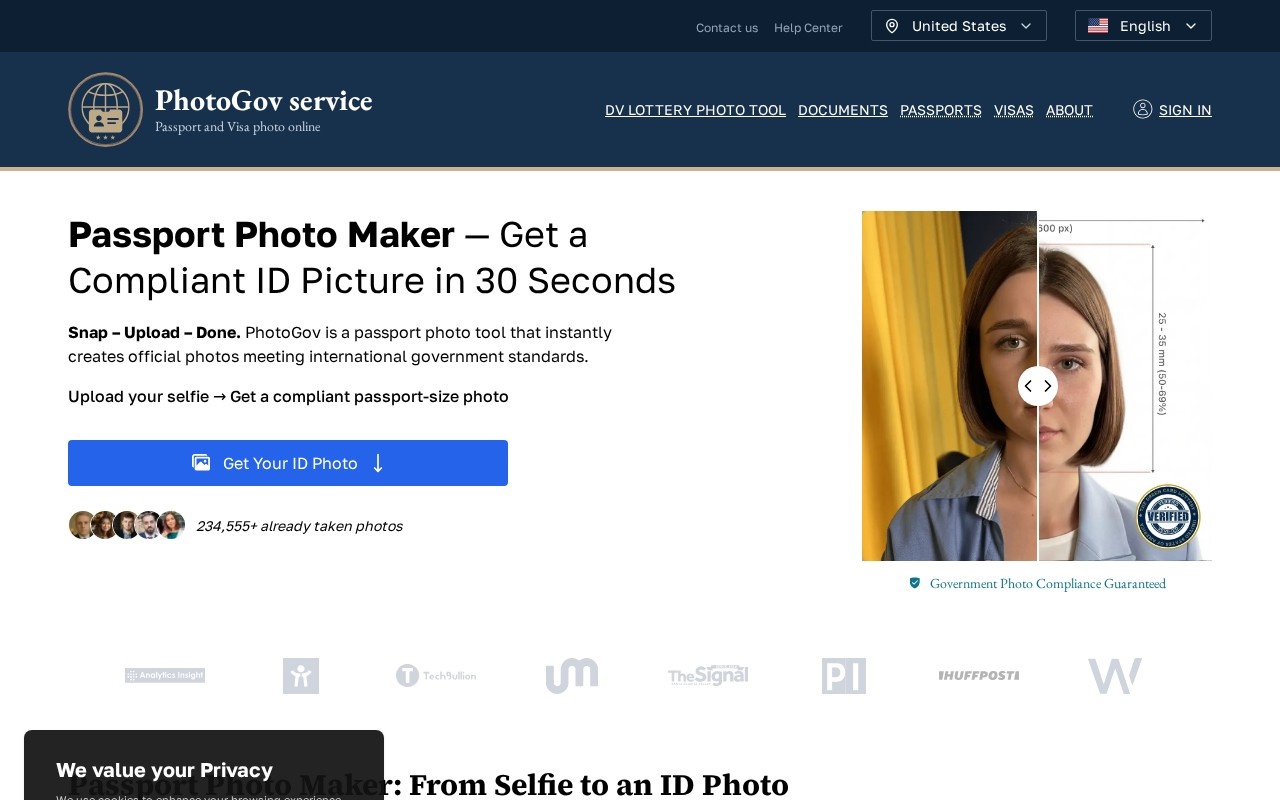Click the user avatars group
Viewport: 1280px width, 800px height.
127,525
